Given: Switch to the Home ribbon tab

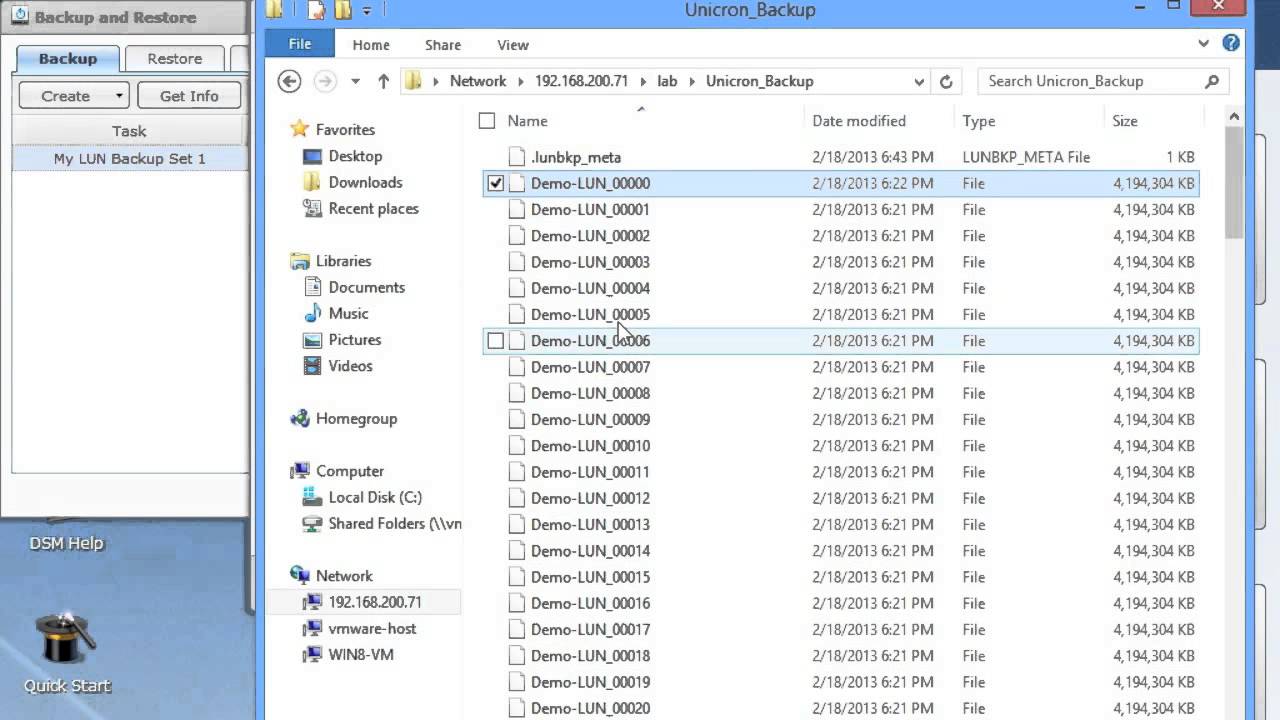Looking at the screenshot, I should click(371, 45).
